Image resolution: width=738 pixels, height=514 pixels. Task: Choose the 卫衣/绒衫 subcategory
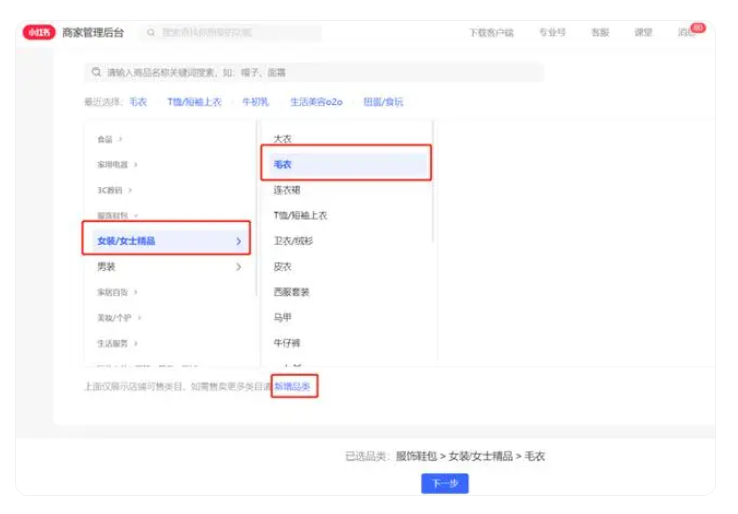coord(293,241)
